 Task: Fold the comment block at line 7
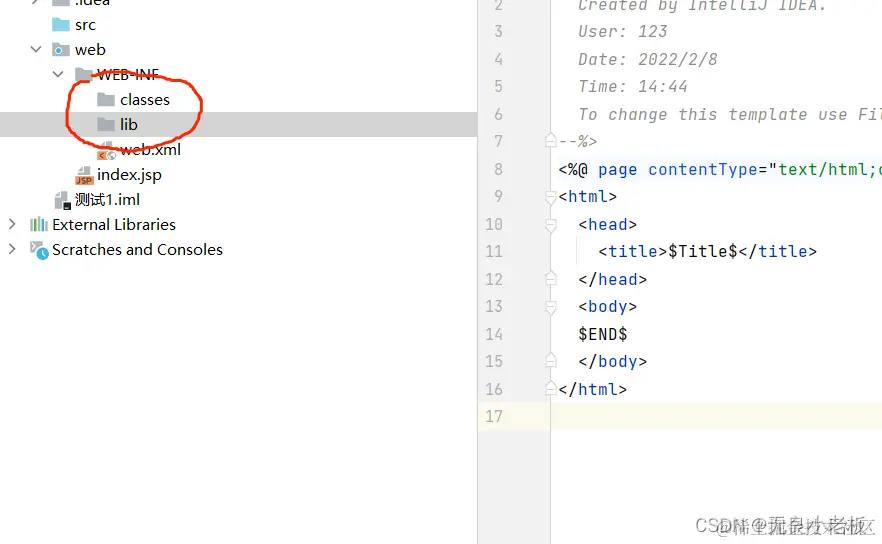pos(551,141)
